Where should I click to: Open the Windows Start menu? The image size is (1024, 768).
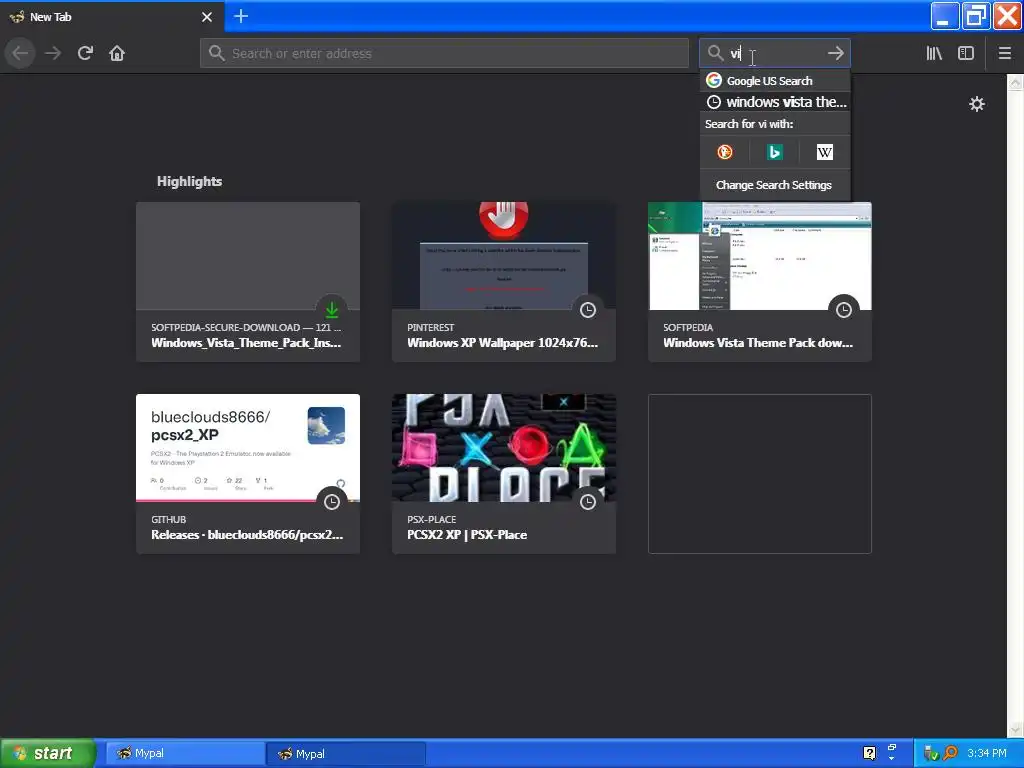click(x=47, y=753)
